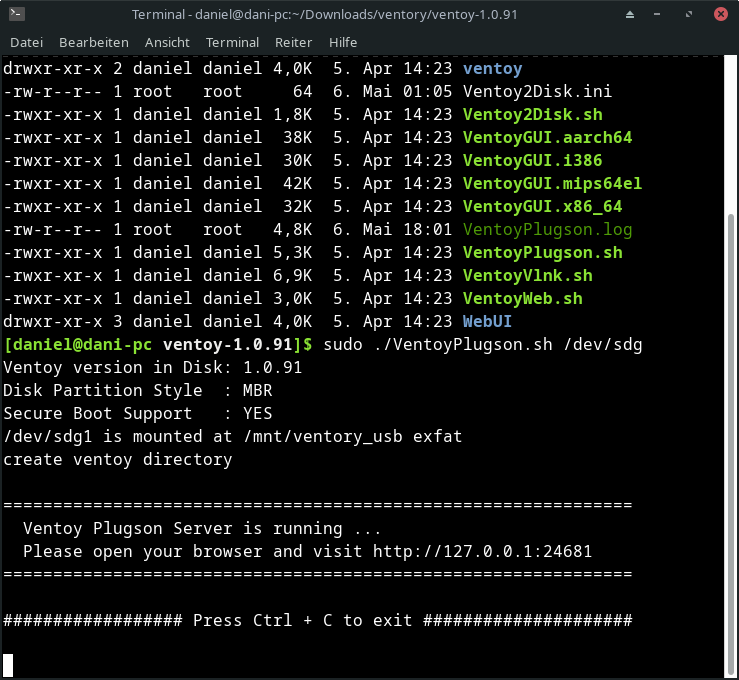Click the 64 size of Ventoy2Disk.ini
739x680 pixels.
pos(302,91)
